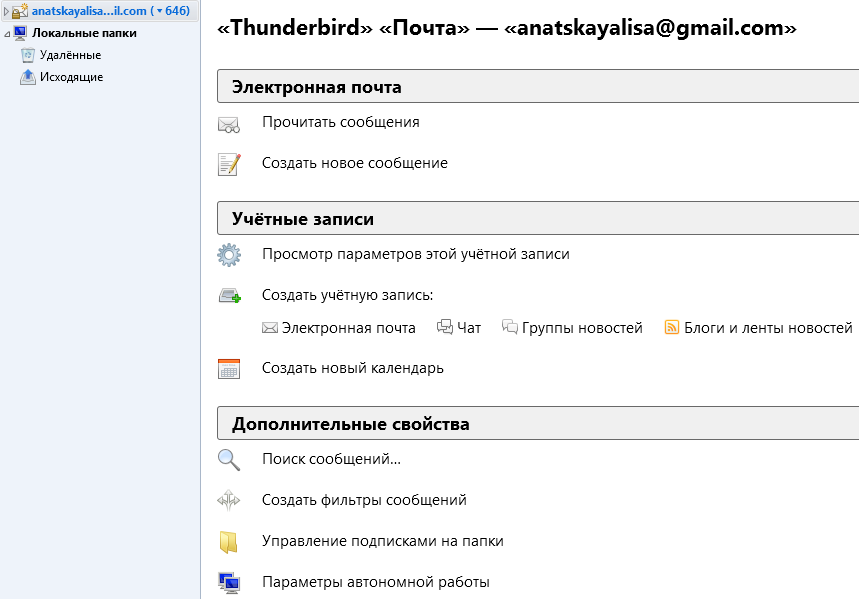The height and width of the screenshot is (599, 859).
Task: Click the folder subscriptions folder icon
Action: [228, 542]
